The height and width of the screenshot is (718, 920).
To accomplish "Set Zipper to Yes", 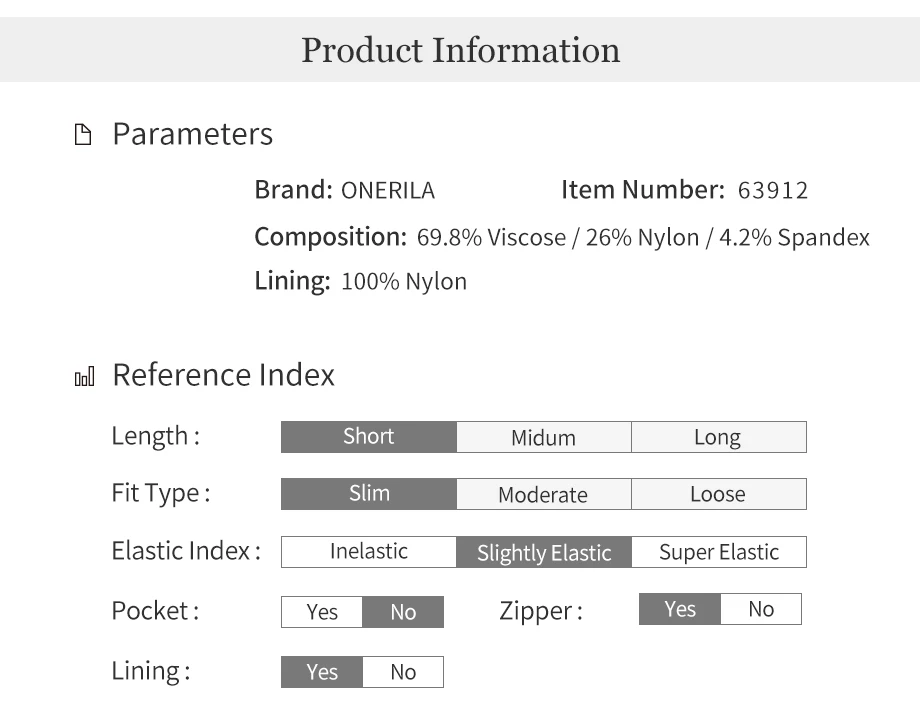I will pyautogui.click(x=679, y=609).
